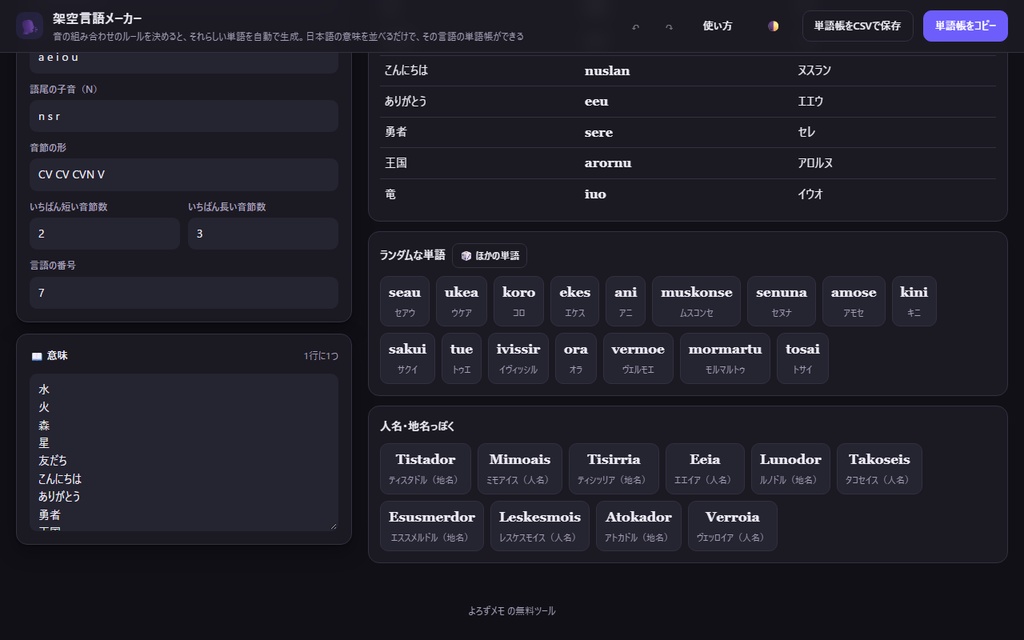
Task: Click the person name Takoseis
Action: tap(880, 469)
